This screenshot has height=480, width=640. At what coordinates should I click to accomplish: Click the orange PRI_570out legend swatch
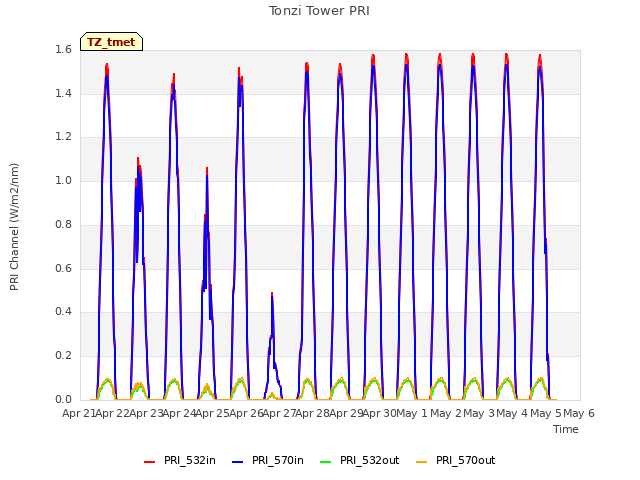tap(422, 462)
